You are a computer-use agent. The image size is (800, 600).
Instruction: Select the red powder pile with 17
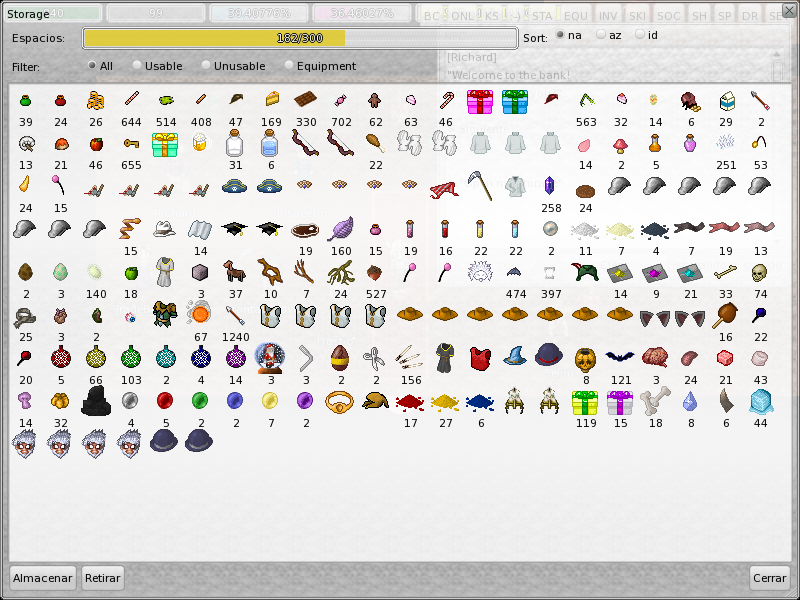(x=410, y=403)
